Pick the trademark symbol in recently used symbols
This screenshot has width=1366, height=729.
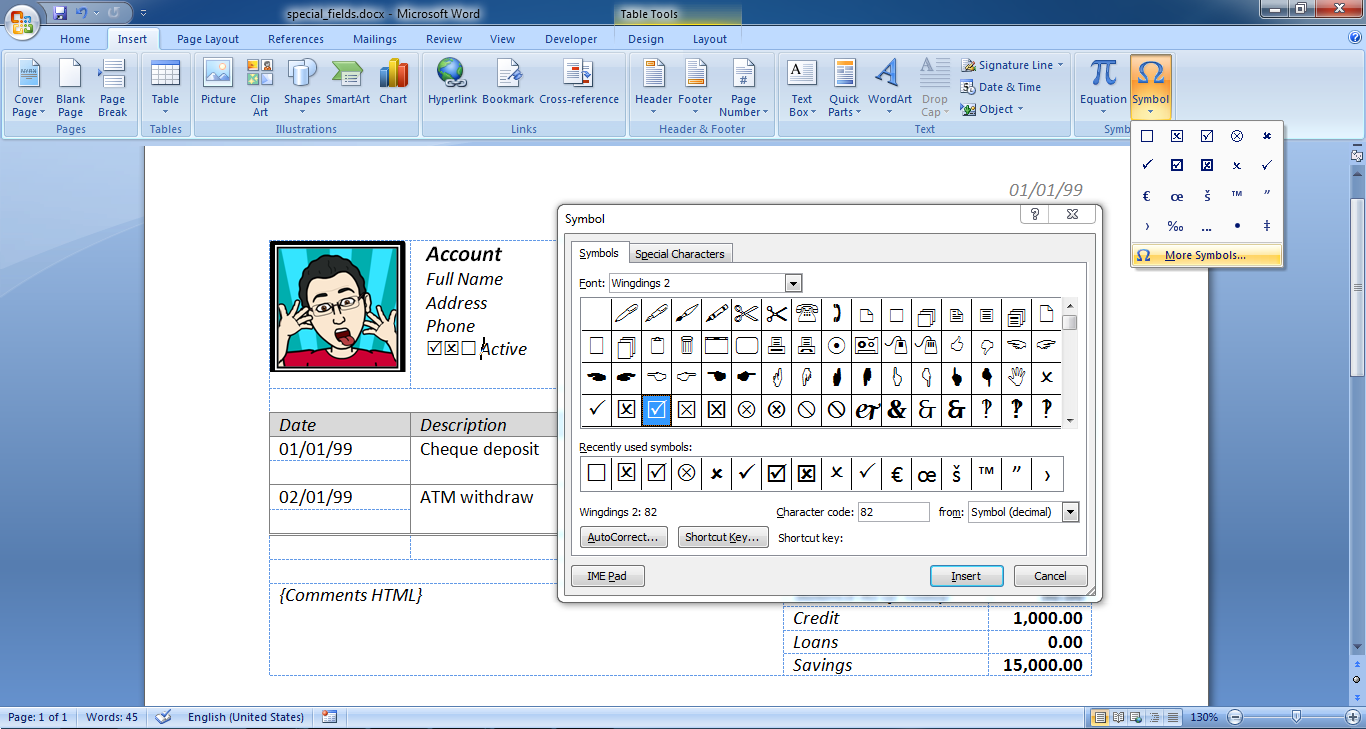pyautogui.click(x=986, y=474)
